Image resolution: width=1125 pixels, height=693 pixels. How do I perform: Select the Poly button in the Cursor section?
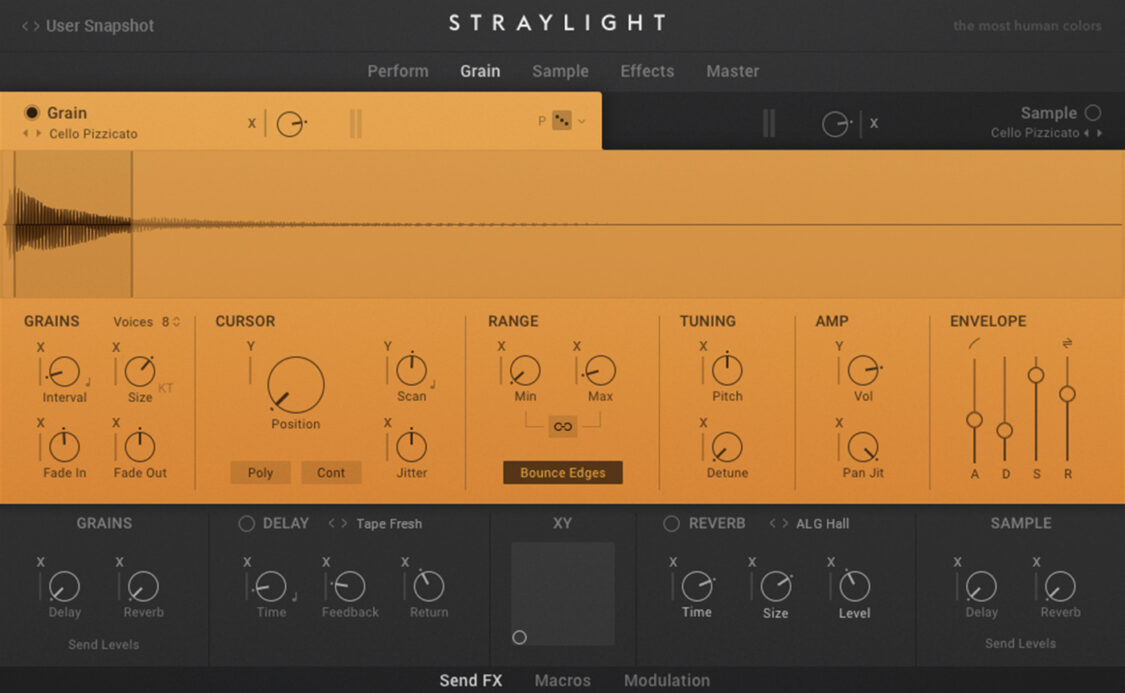[x=260, y=472]
